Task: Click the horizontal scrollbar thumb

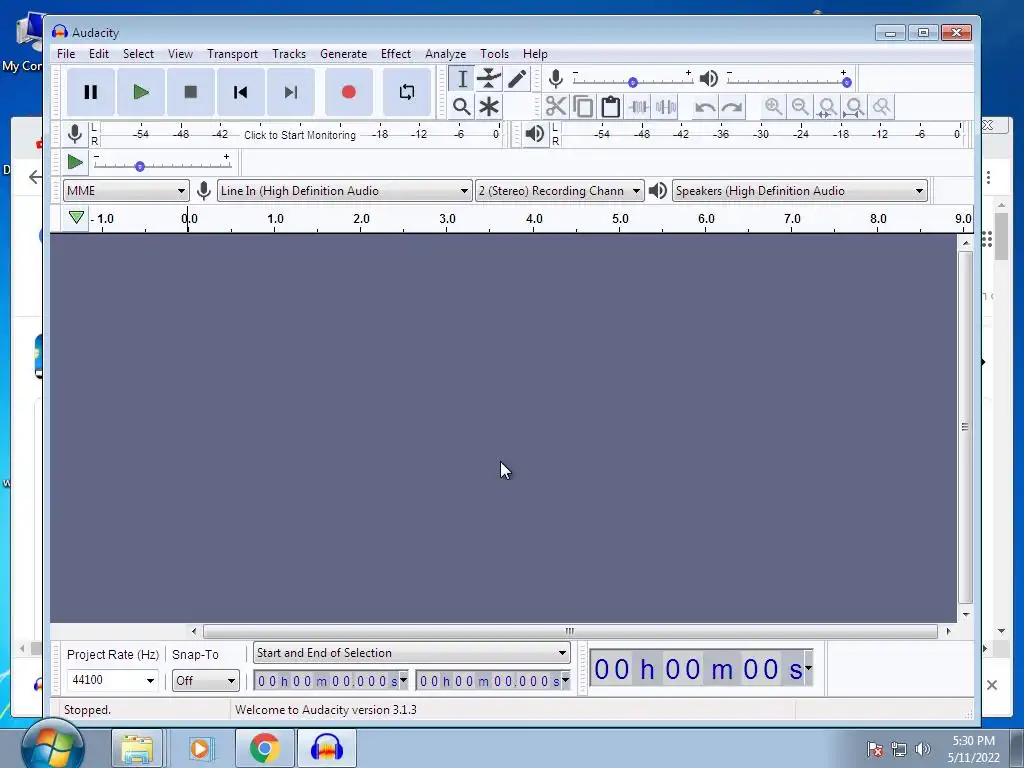Action: [570, 631]
